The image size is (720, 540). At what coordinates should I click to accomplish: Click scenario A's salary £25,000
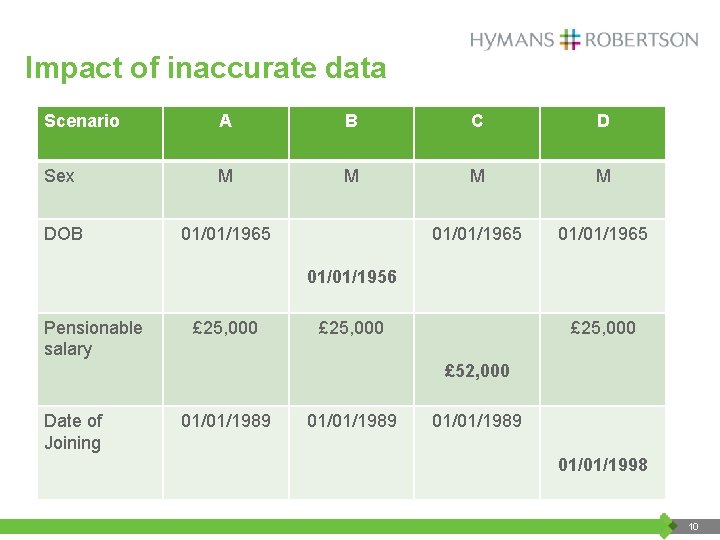(x=226, y=327)
